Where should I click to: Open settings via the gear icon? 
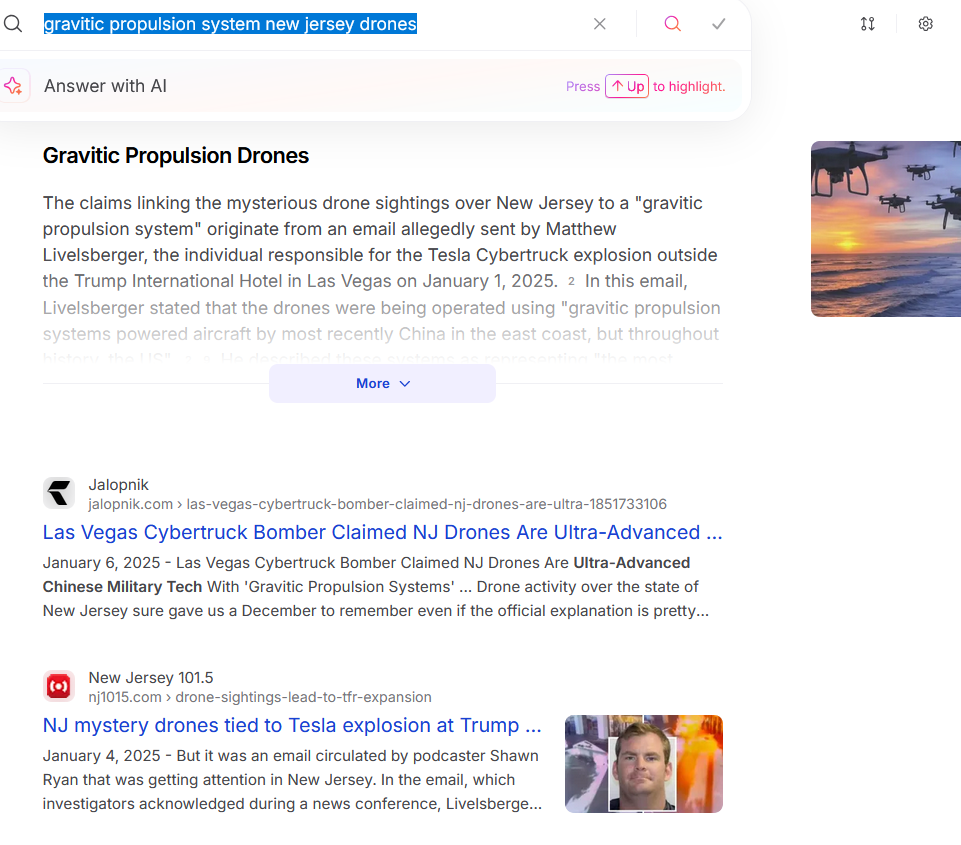(x=925, y=24)
